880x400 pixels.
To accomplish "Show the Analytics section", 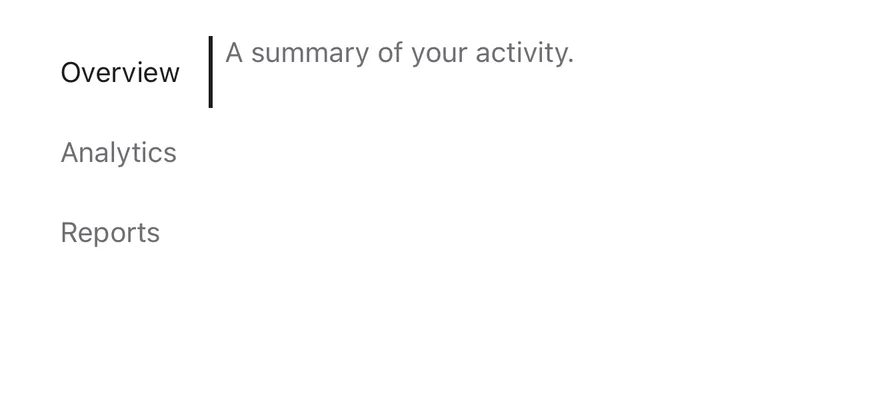I will [x=118, y=153].
